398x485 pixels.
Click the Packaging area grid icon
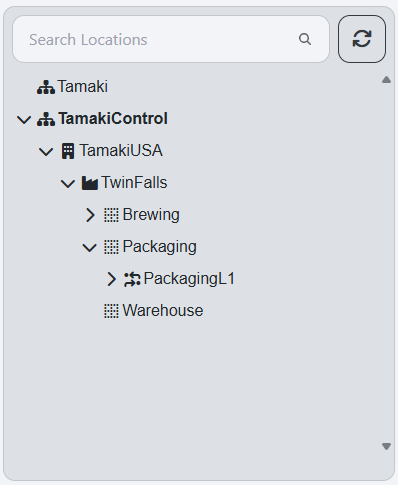111,247
